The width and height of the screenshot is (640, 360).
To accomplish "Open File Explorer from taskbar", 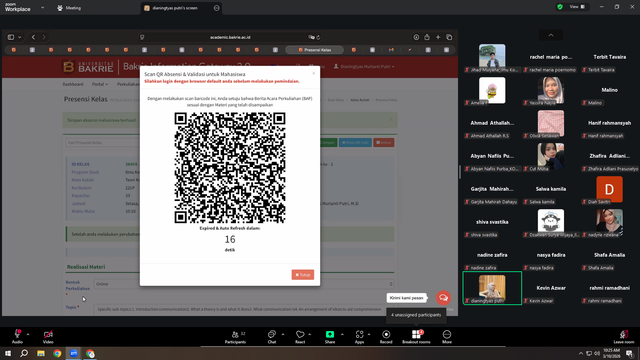I will (x=41, y=353).
